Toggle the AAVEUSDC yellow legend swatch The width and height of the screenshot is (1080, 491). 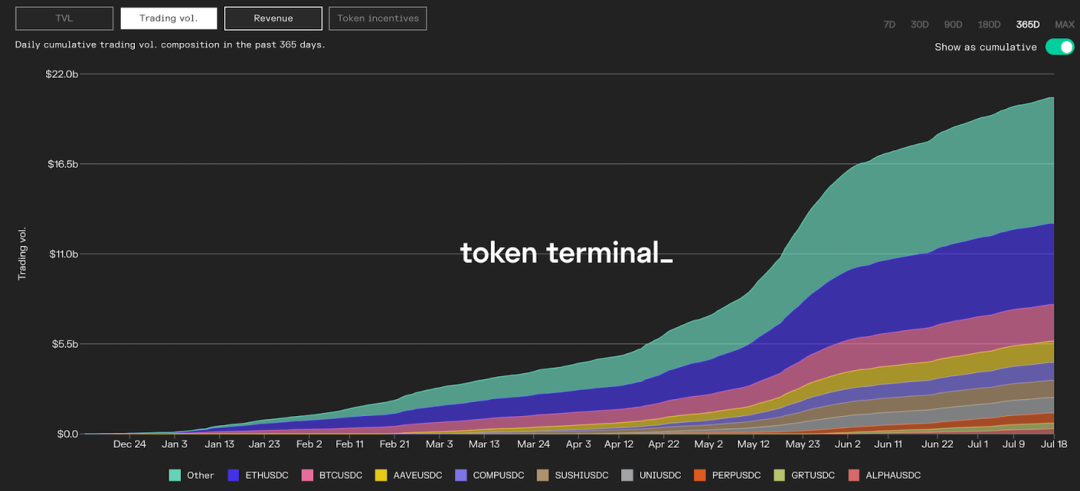click(380, 475)
